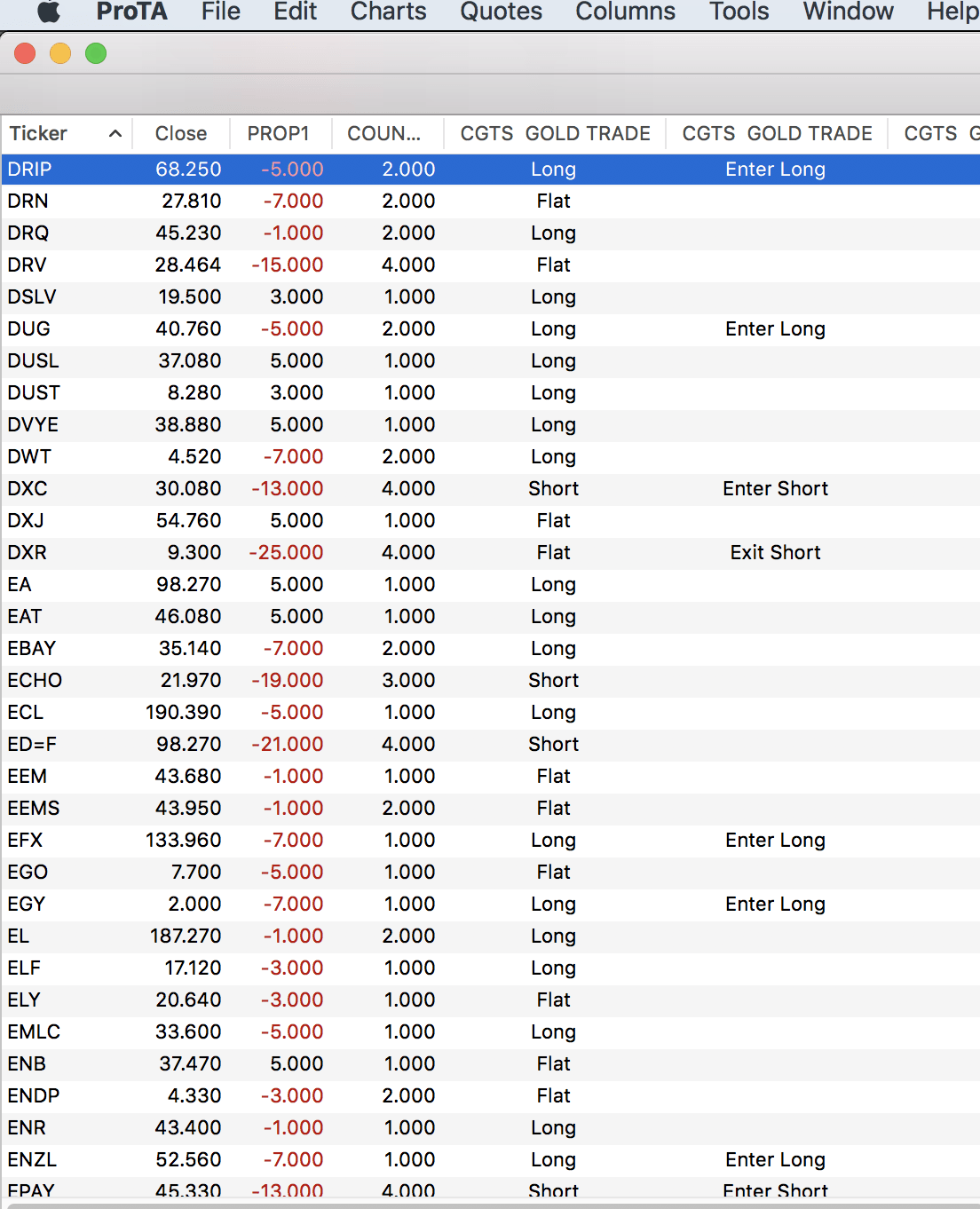The image size is (980, 1209).
Task: Select the DVYE ticker
Action: tap(33, 425)
